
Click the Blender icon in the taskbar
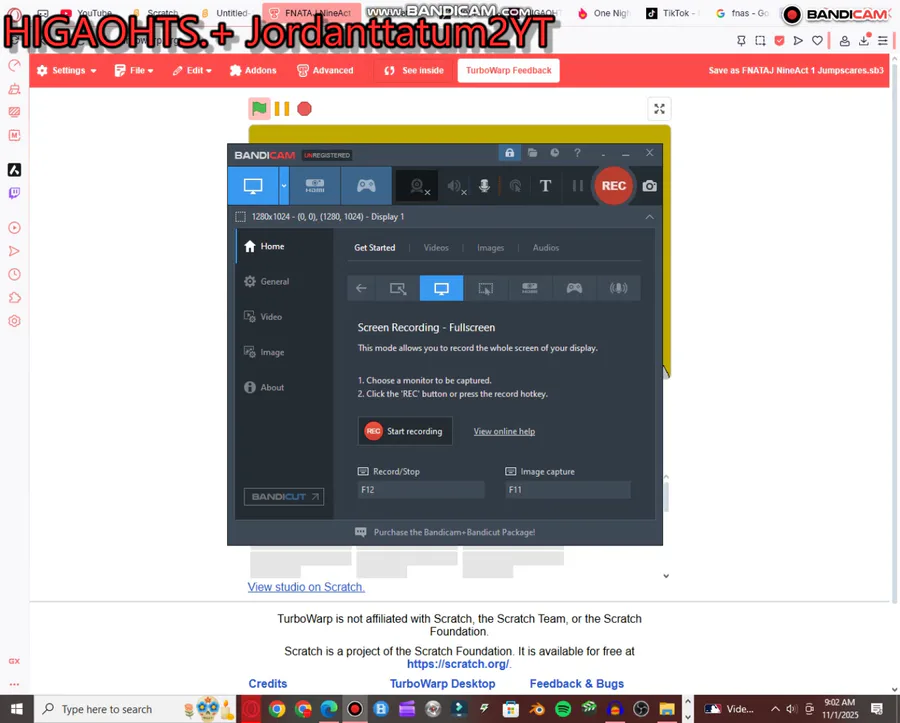point(537,709)
